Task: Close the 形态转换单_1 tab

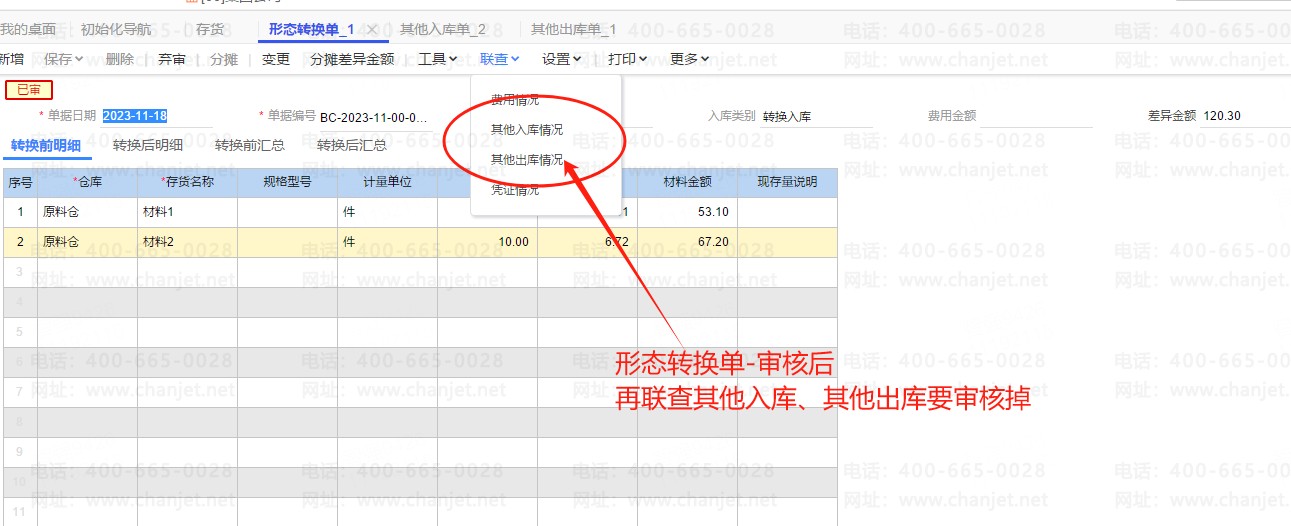Action: click(x=372, y=30)
